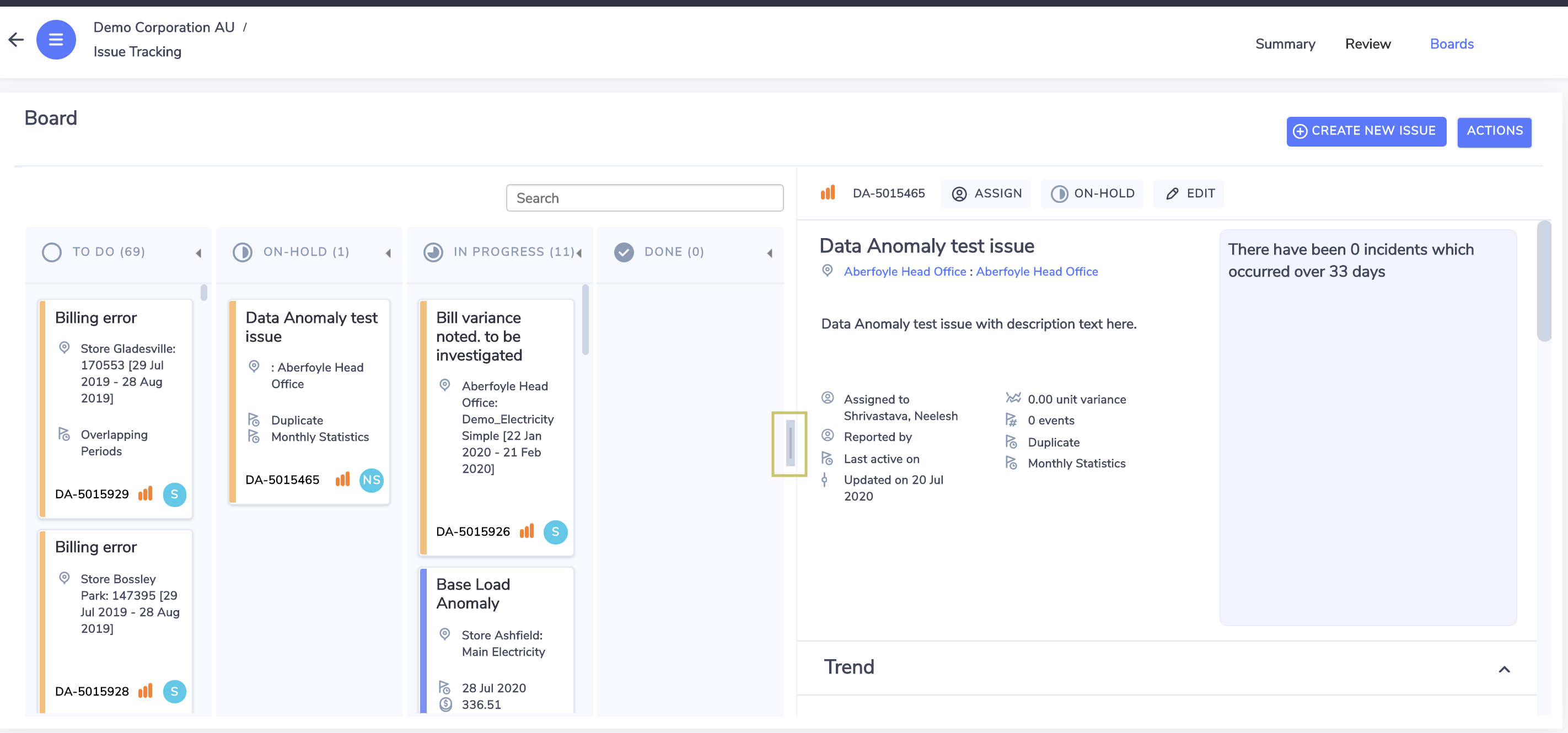The width and height of the screenshot is (1568, 733).
Task: Click the 'Monthly Statistics' text in details panel
Action: point(1076,463)
